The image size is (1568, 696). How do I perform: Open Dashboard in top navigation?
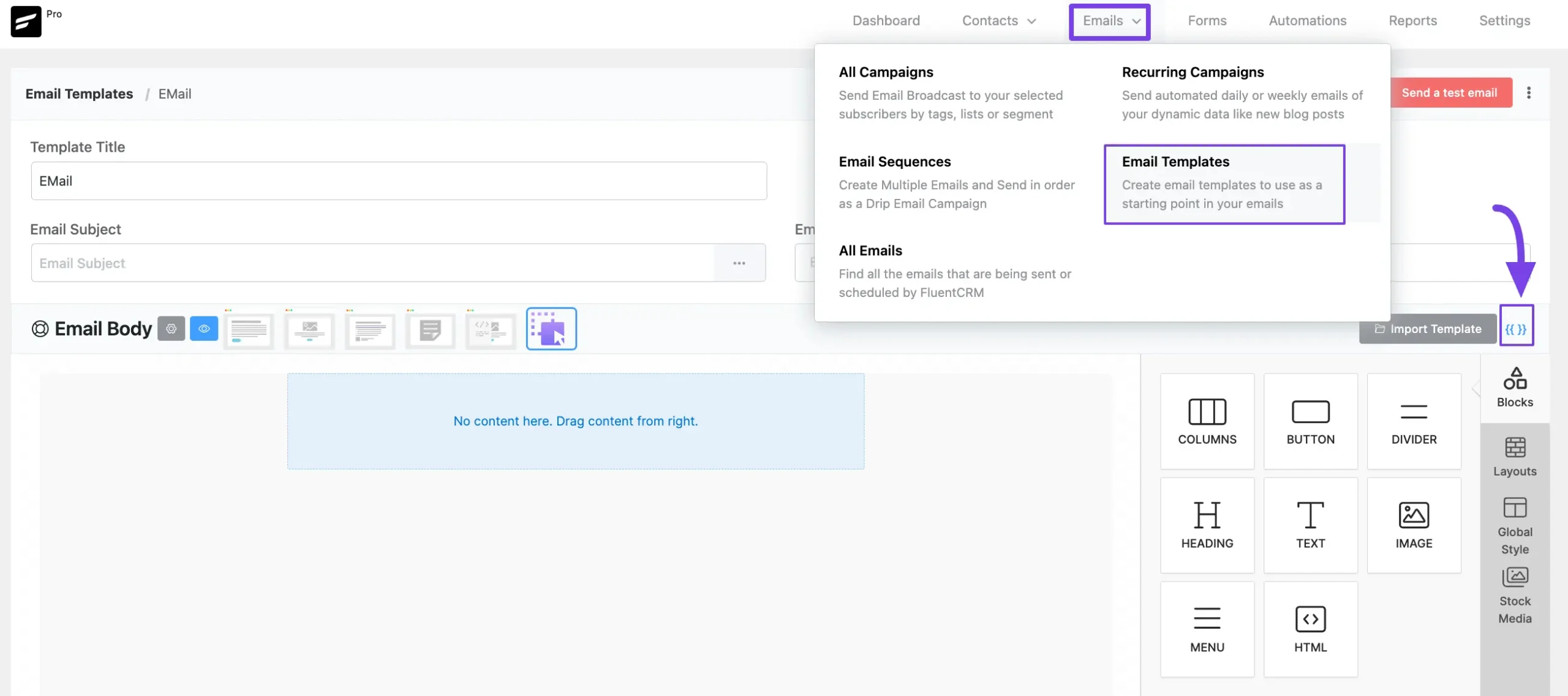886,21
